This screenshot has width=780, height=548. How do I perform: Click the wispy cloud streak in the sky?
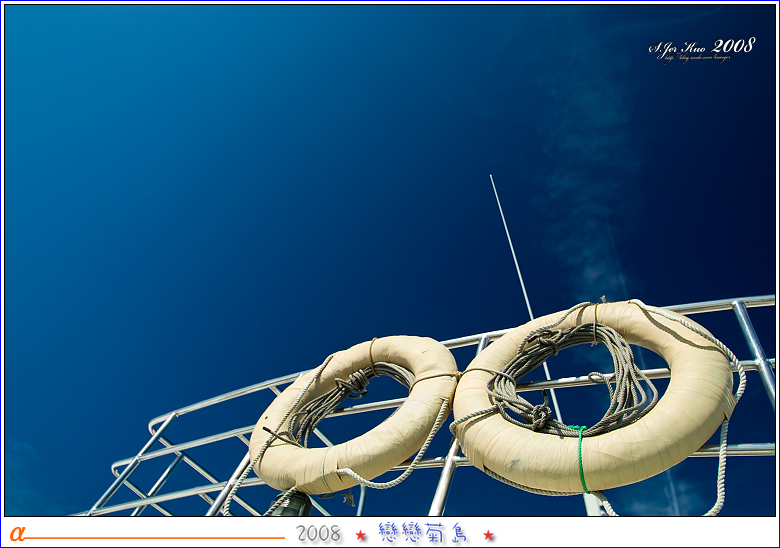(590, 200)
